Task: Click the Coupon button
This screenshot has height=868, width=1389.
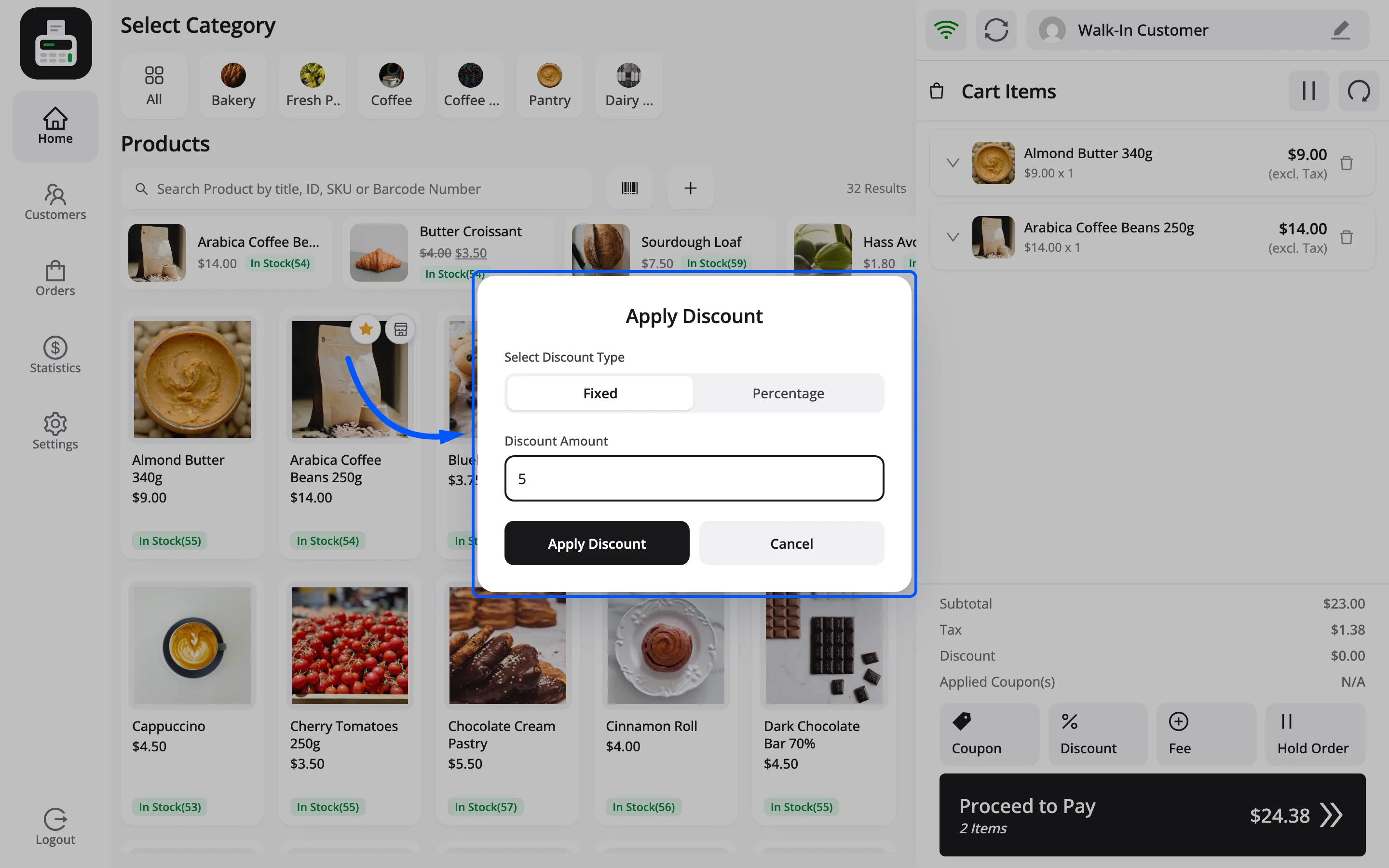Action: coord(989,734)
